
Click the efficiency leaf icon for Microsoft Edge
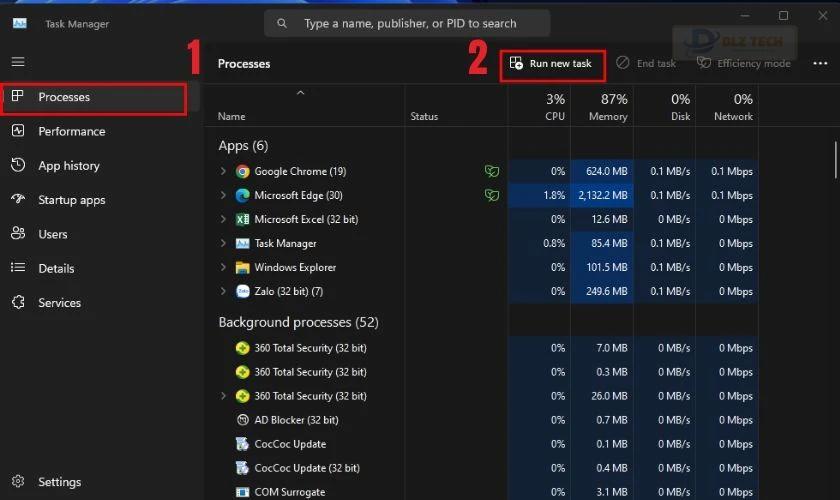pos(492,195)
